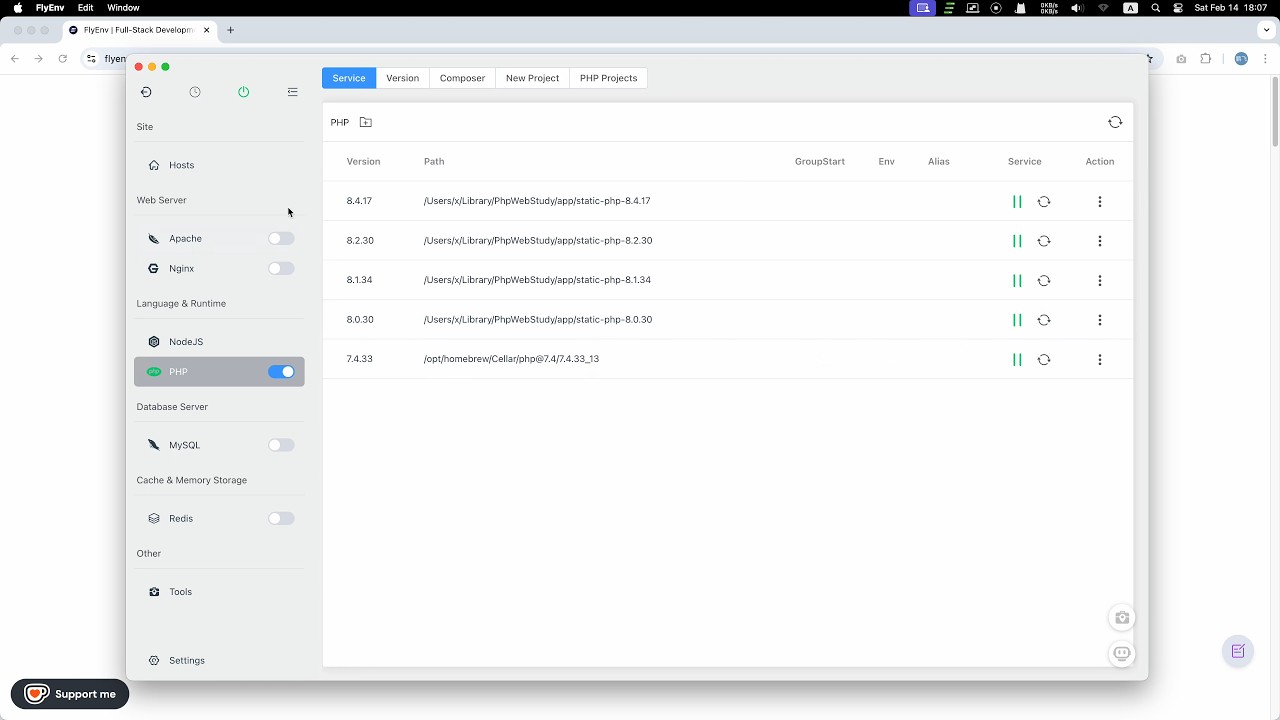Restart PHP 8.0.30 service
1280x720 pixels.
(x=1044, y=320)
